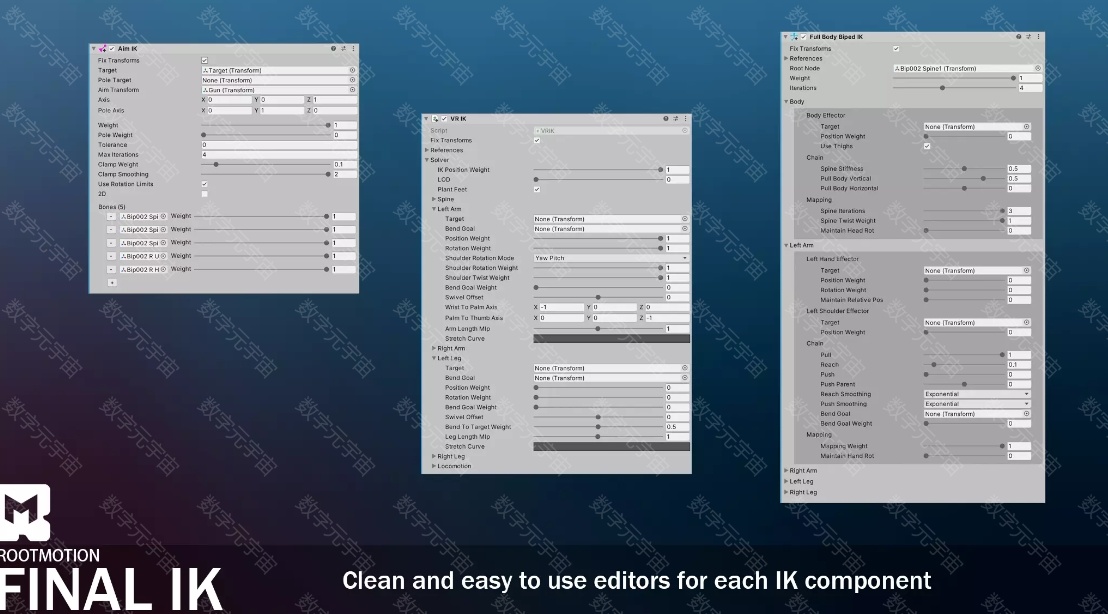The height and width of the screenshot is (614, 1108).
Task: Open VR IK help reference icon
Action: point(666,119)
